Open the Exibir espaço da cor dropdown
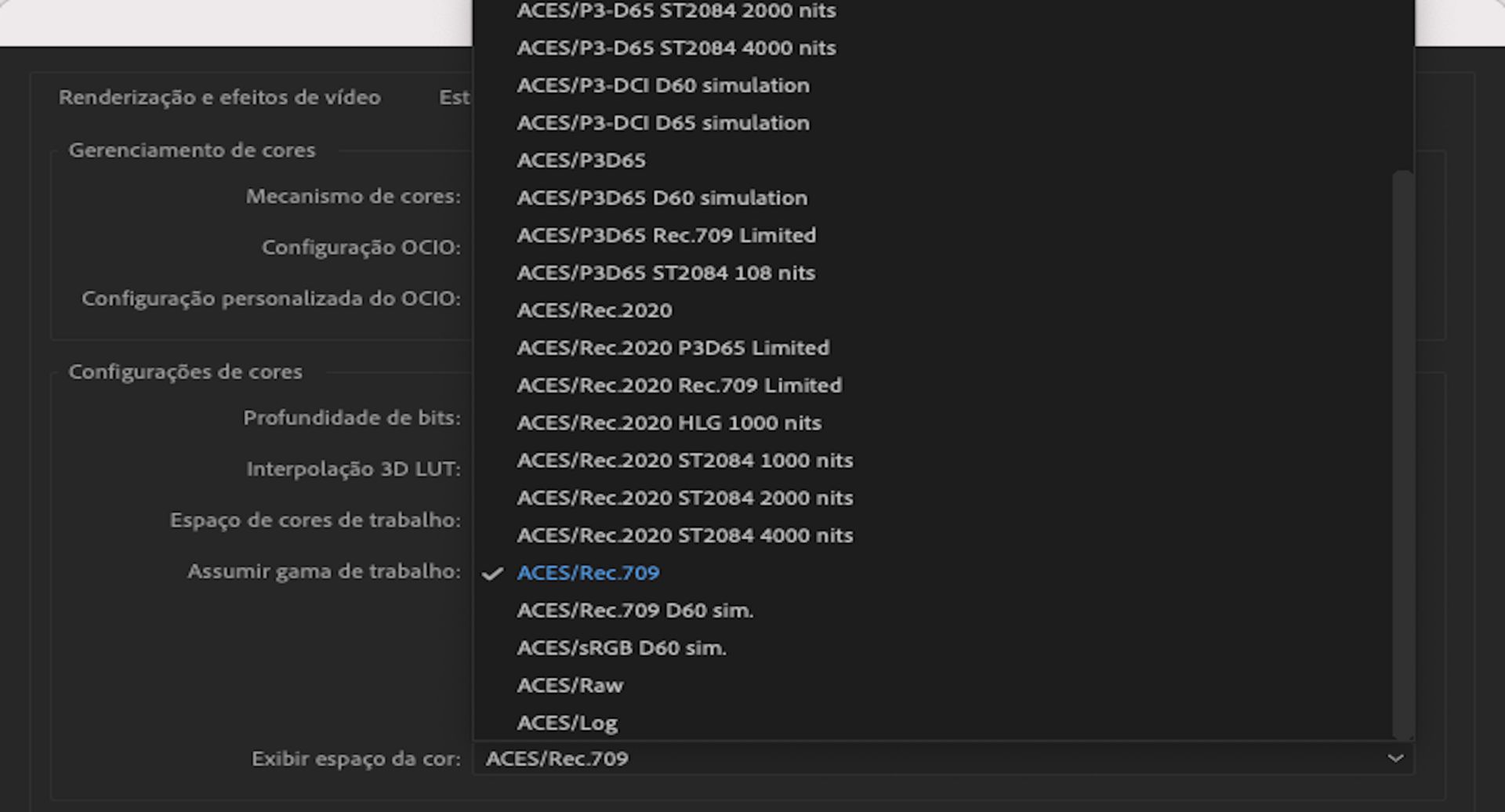 (x=944, y=759)
